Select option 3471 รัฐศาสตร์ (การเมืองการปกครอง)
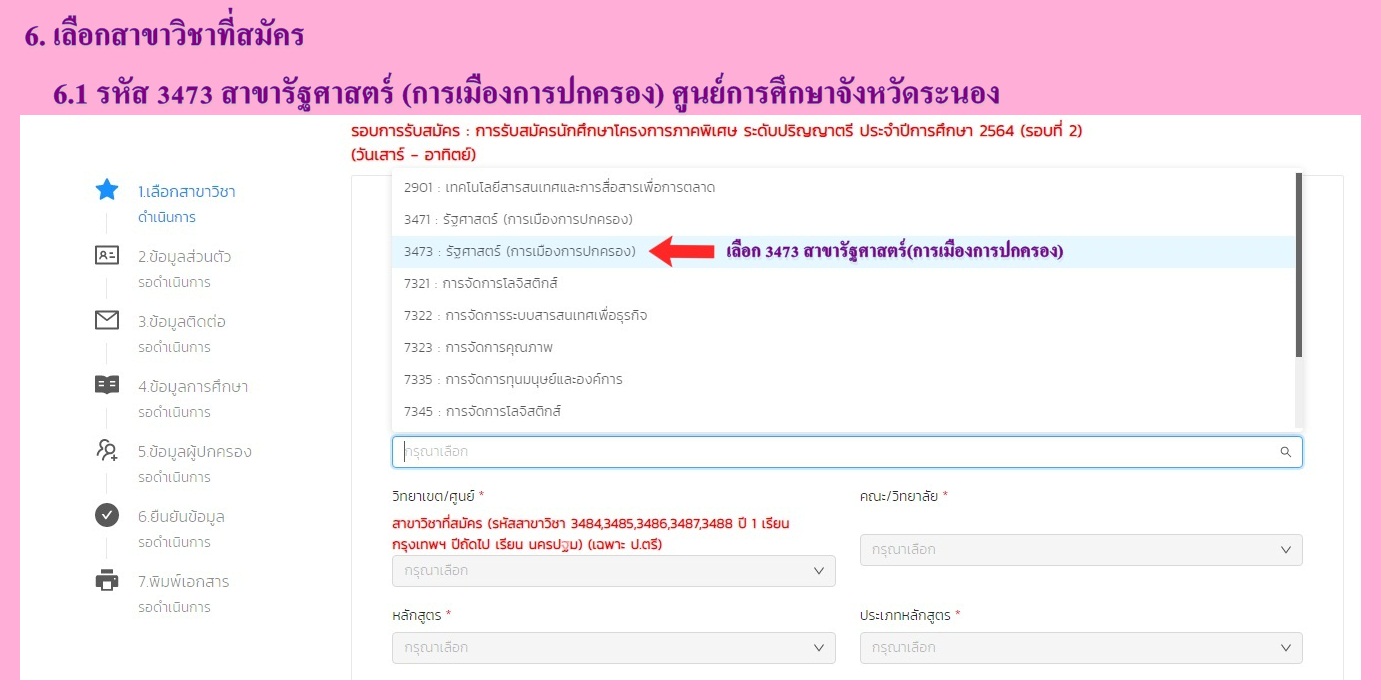 518,219
